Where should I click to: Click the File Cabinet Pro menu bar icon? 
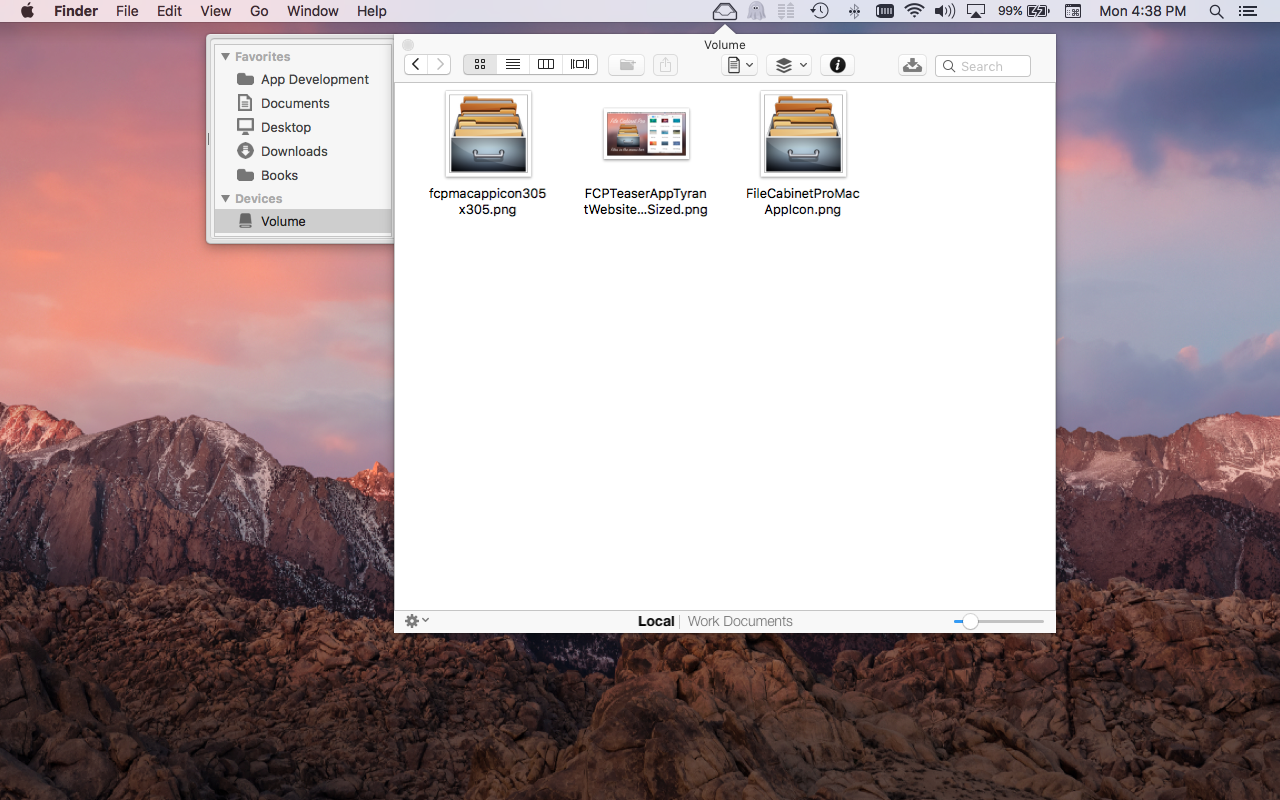tap(724, 11)
